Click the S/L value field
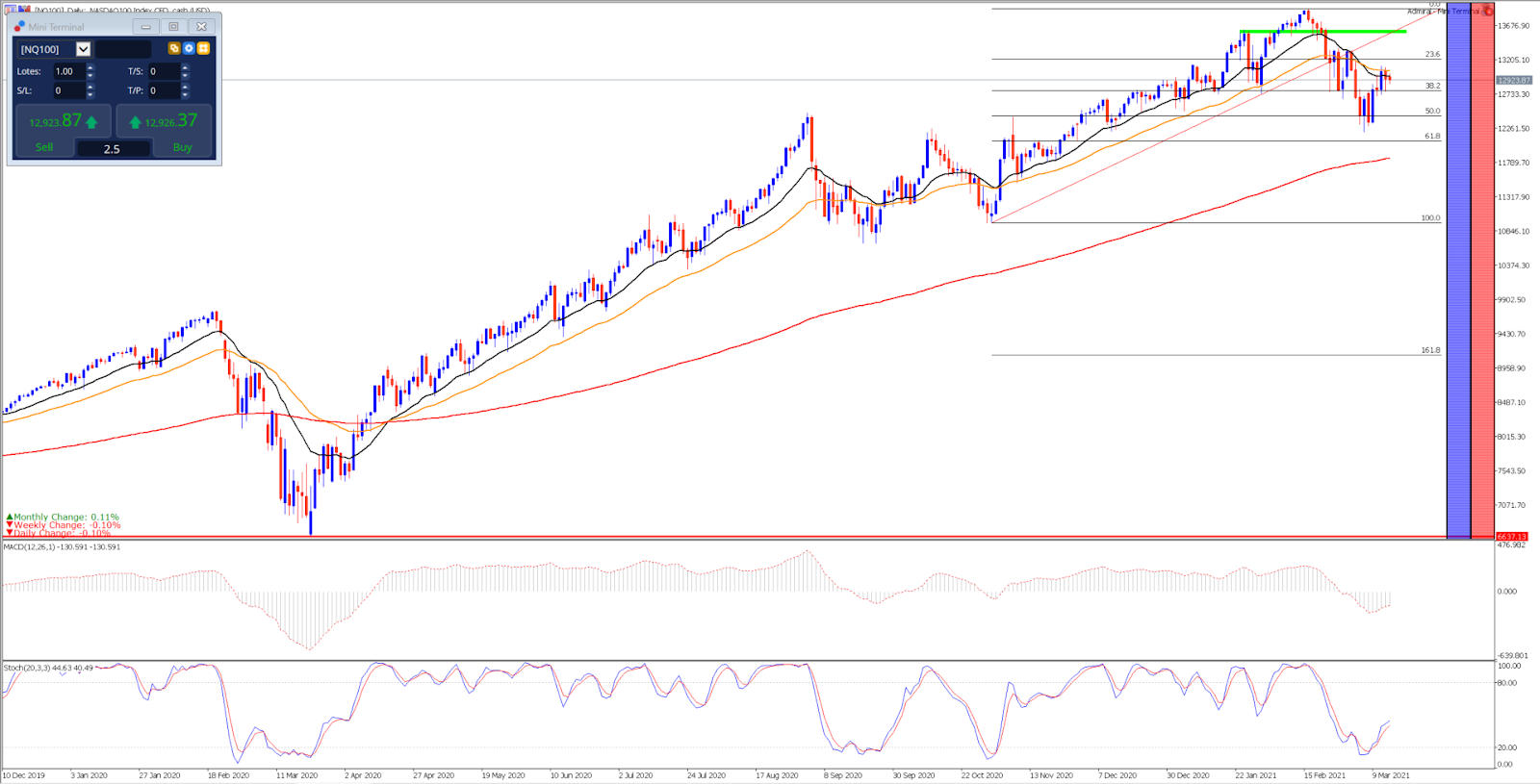This screenshot has height=784, width=1540. pyautogui.click(x=68, y=90)
